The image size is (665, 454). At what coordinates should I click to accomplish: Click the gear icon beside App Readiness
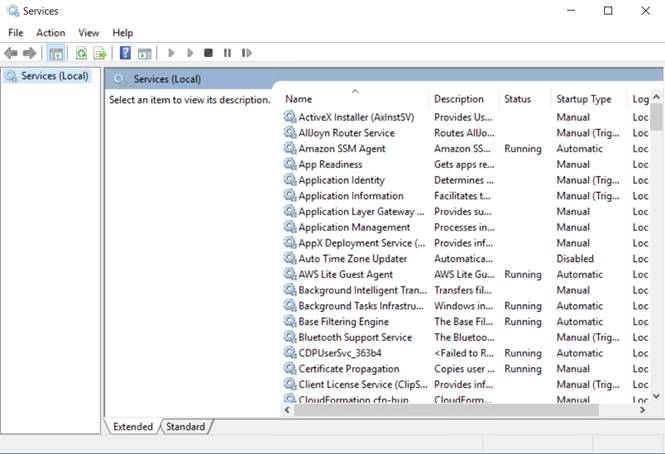pos(290,164)
